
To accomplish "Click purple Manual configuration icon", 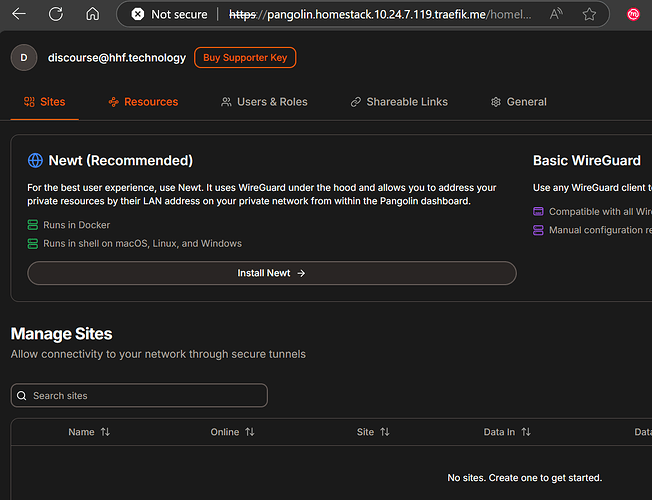I will [538, 230].
